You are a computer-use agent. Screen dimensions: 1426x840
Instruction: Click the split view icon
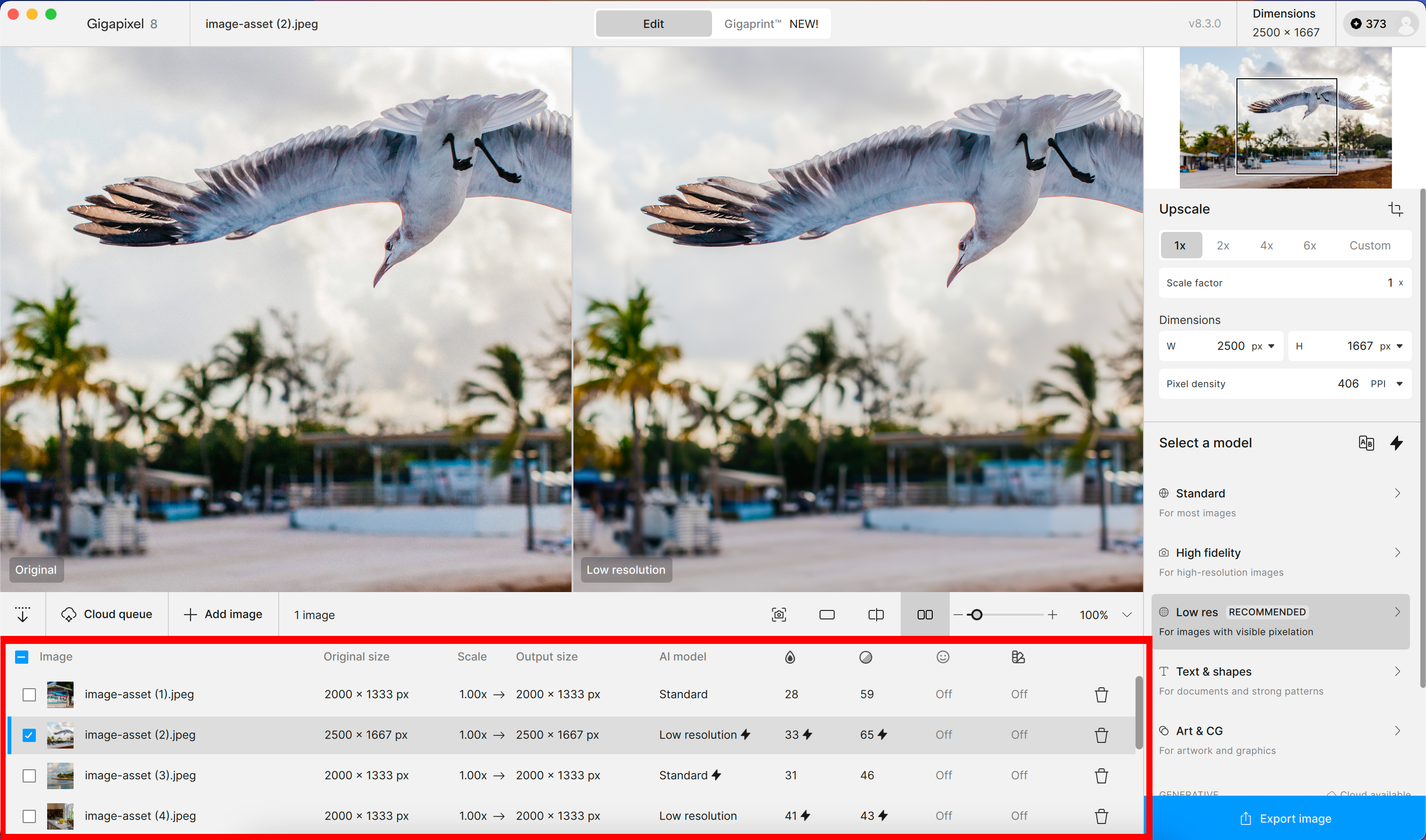(x=875, y=615)
